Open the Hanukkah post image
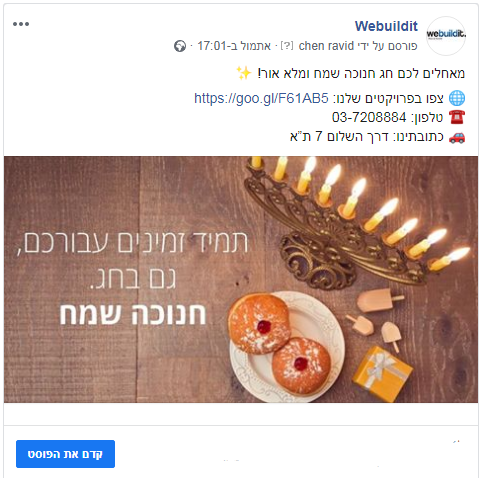This screenshot has height=479, width=479. (241, 279)
